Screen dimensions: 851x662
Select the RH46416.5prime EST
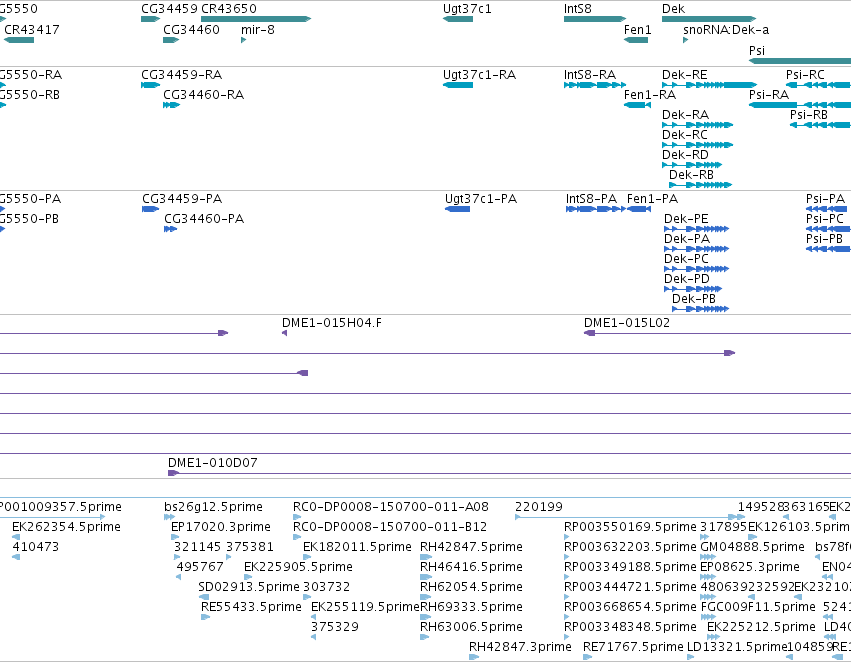pos(426,577)
